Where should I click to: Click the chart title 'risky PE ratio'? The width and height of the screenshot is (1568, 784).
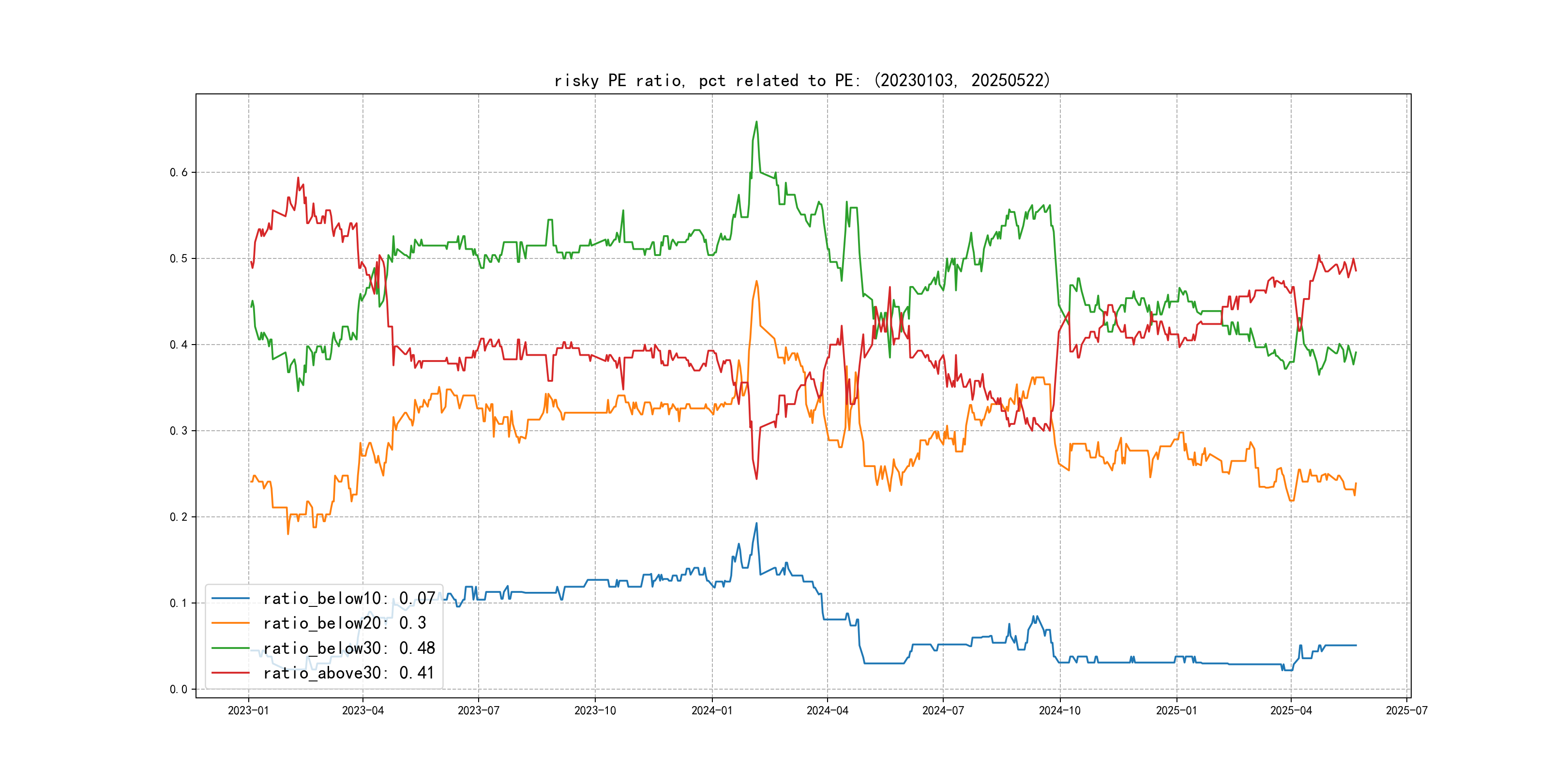[802, 80]
